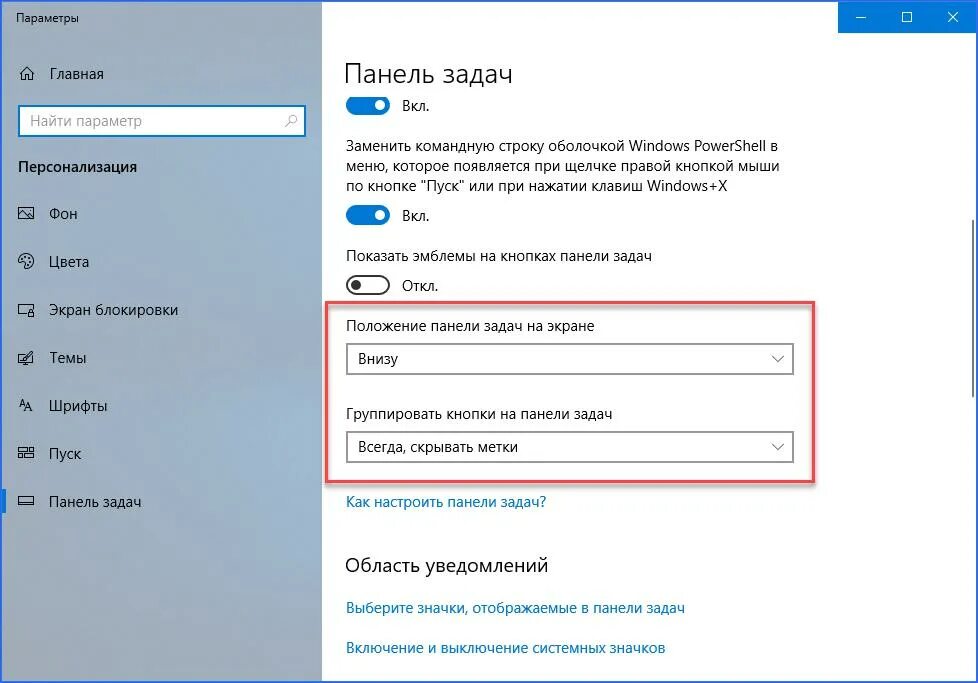Image resolution: width=978 pixels, height=683 pixels.
Task: Click the Панель задач taskbar icon
Action: (26, 501)
